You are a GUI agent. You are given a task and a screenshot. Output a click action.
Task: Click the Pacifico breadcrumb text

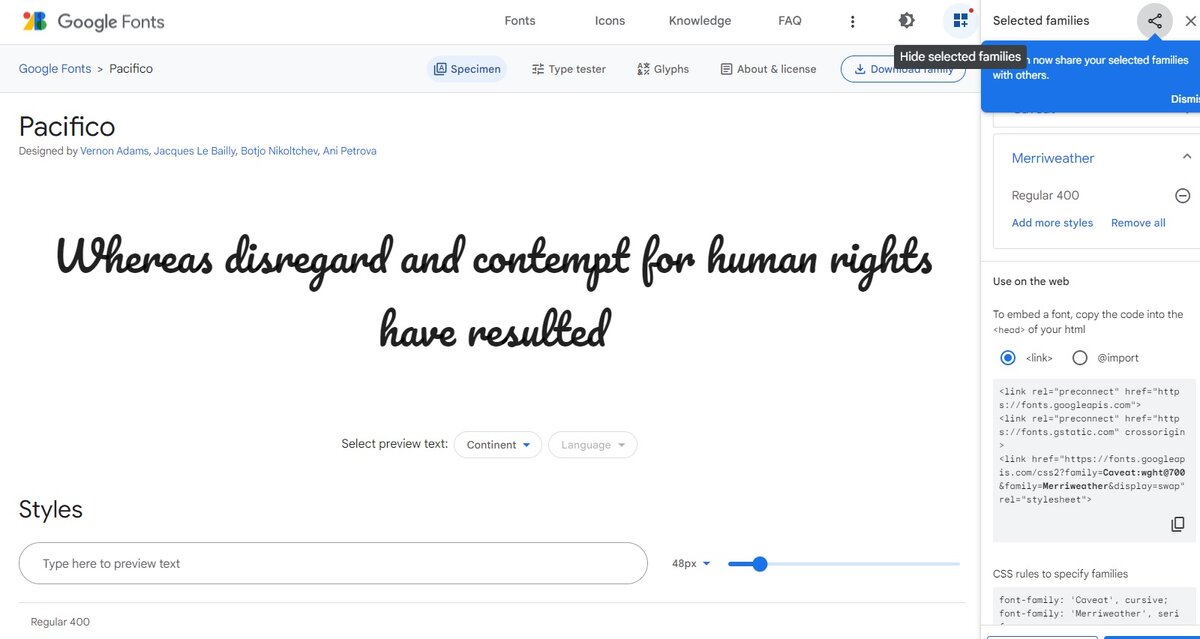(131, 69)
